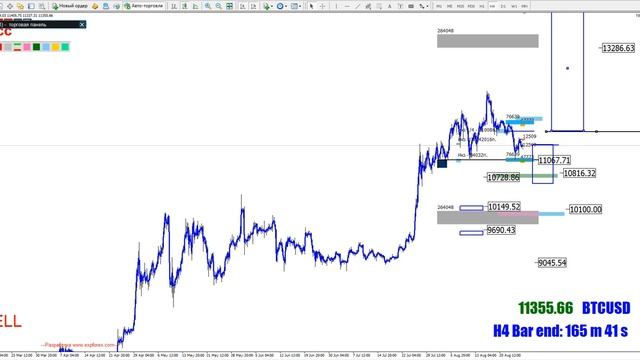Switch chart to line chart mode

pos(195,6)
